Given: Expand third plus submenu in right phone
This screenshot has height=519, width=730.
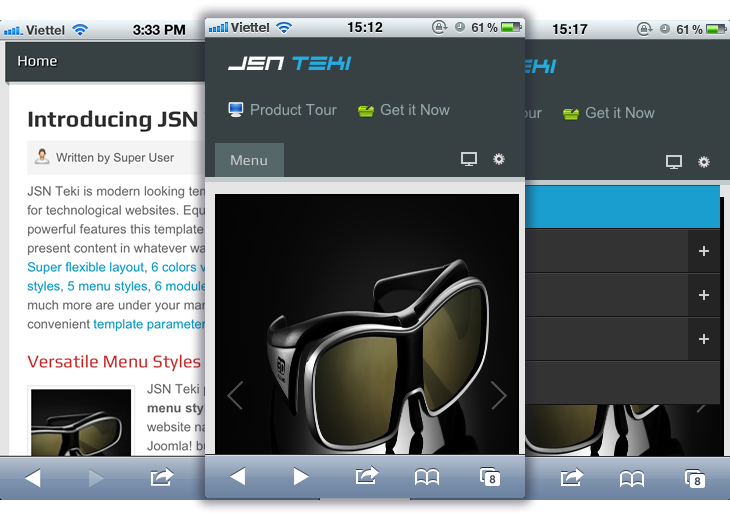Looking at the screenshot, I should point(703,339).
